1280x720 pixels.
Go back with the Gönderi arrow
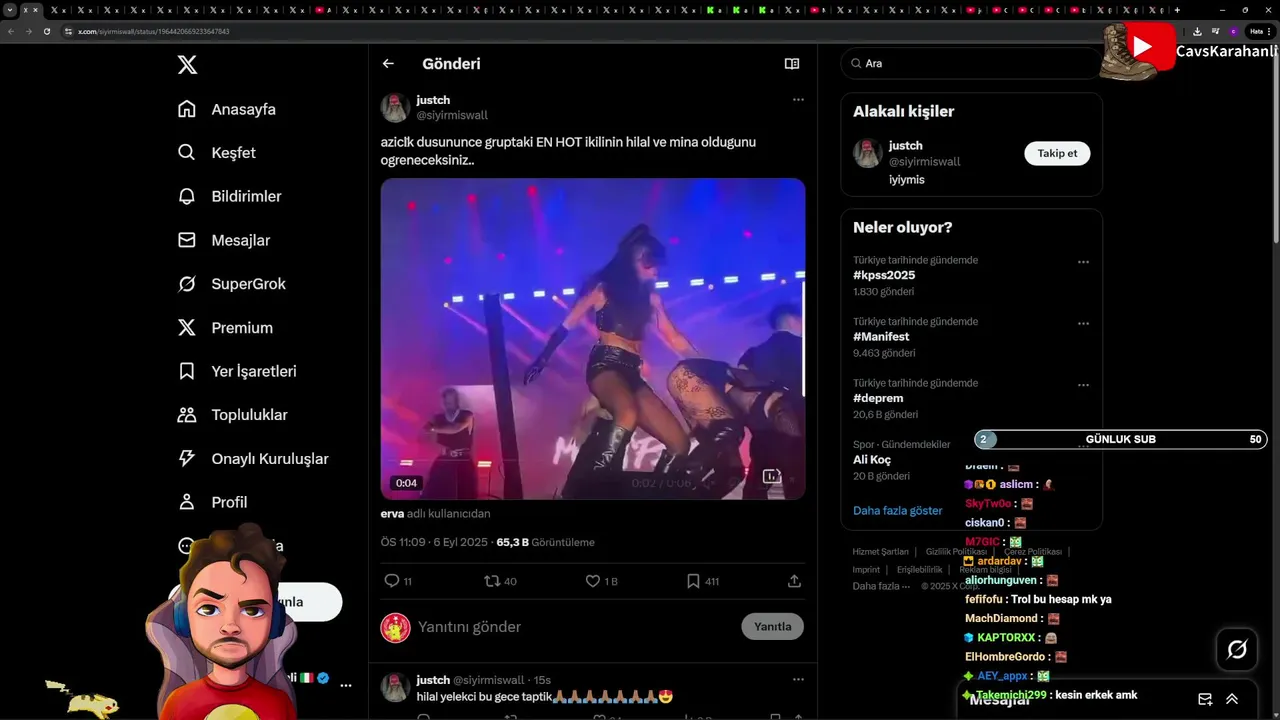tap(388, 63)
